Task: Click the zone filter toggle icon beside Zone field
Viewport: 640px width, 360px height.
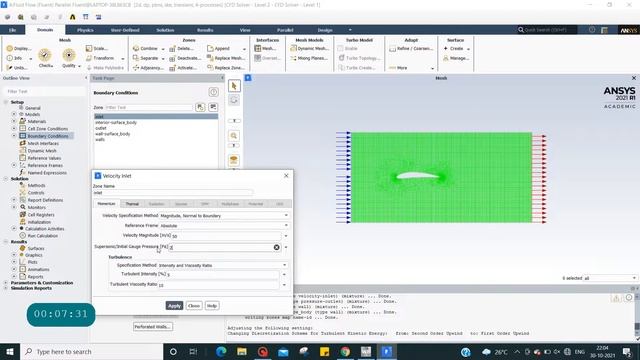Action: tap(200, 107)
